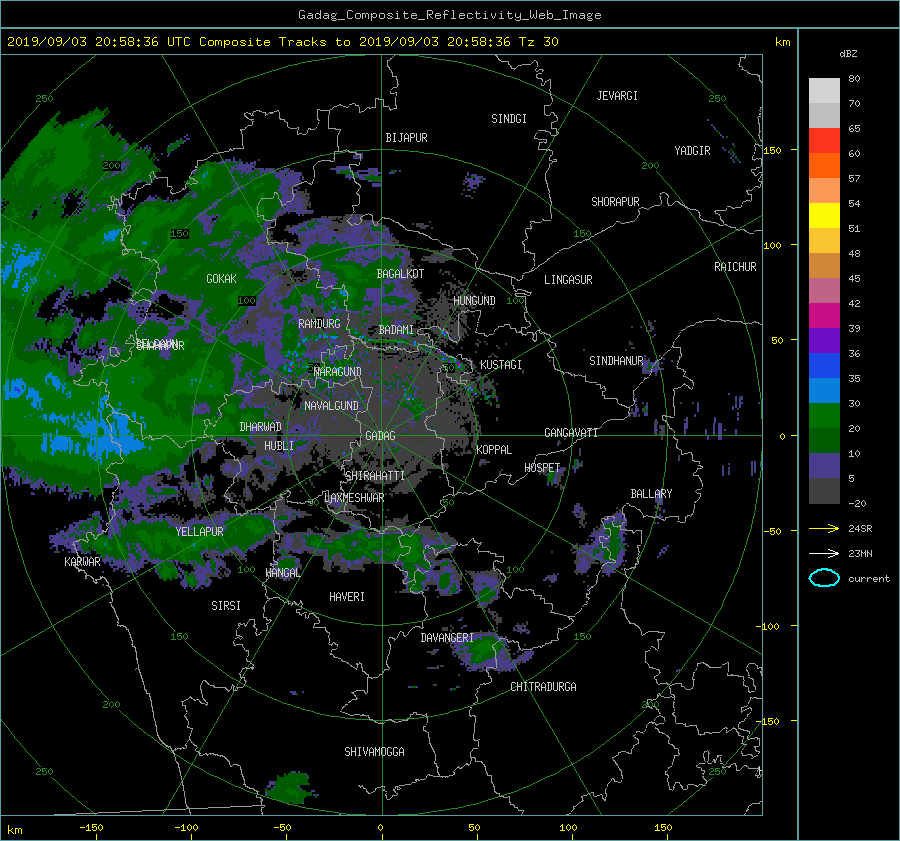The height and width of the screenshot is (841, 900).
Task: Pick the slate purple 5-10 dBZ swatch
Action: (x=824, y=466)
